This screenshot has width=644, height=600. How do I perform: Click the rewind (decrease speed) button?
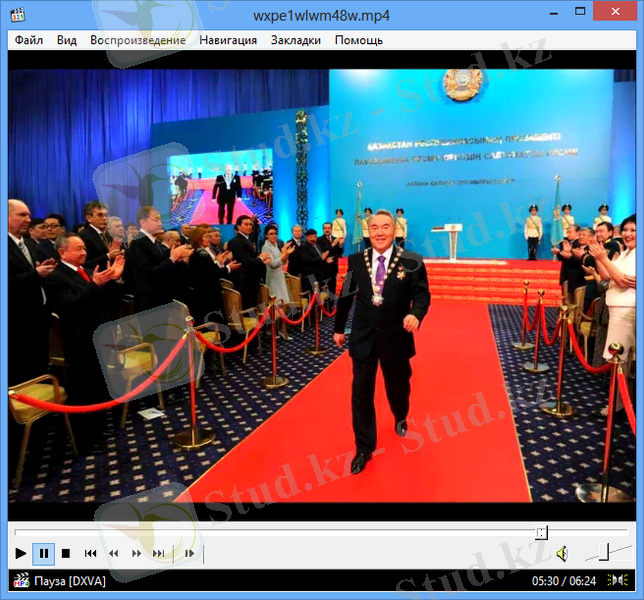point(114,553)
